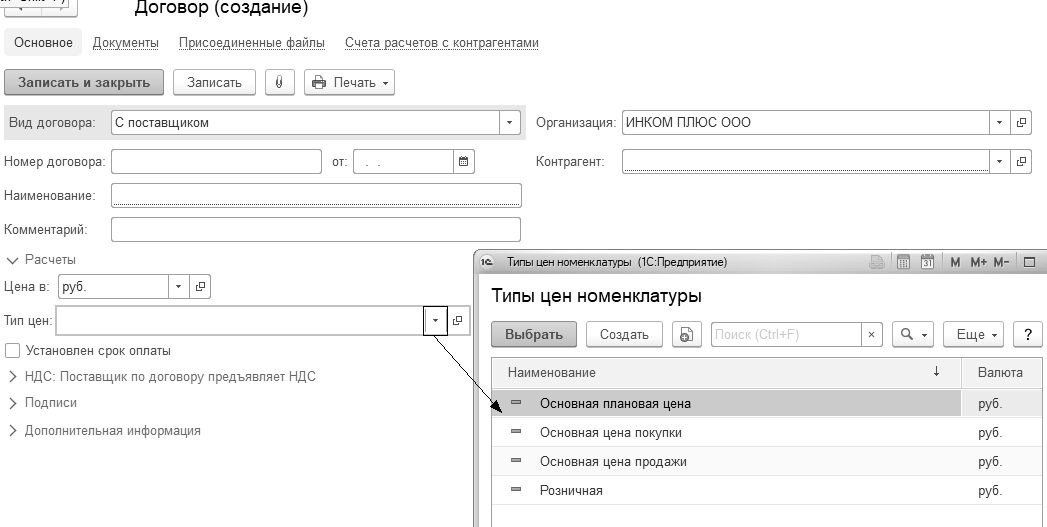This screenshot has width=1047, height=527.
Task: Click the Наименование input field
Action: 316,196
